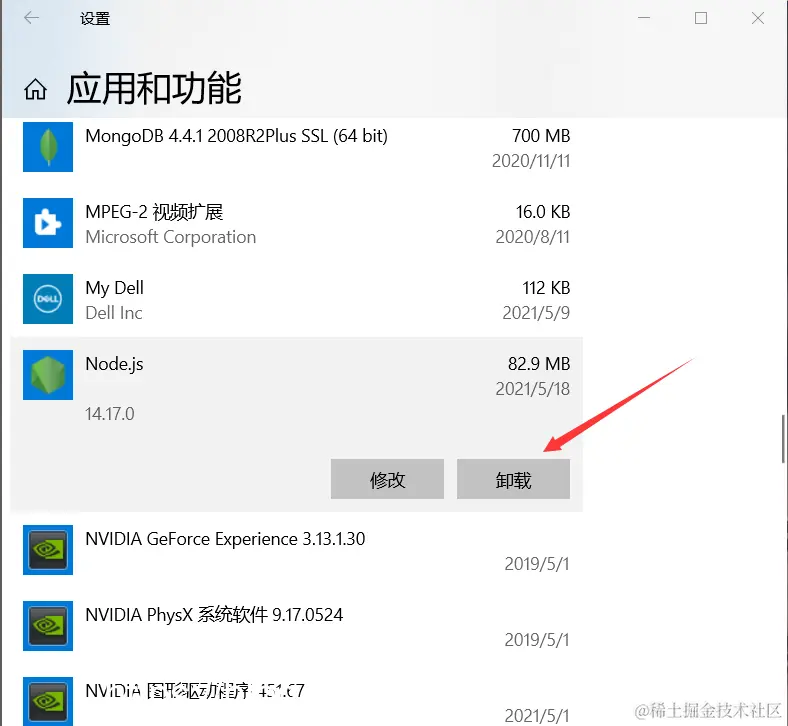Click the 700 MB size value
The height and width of the screenshot is (726, 788).
click(541, 136)
